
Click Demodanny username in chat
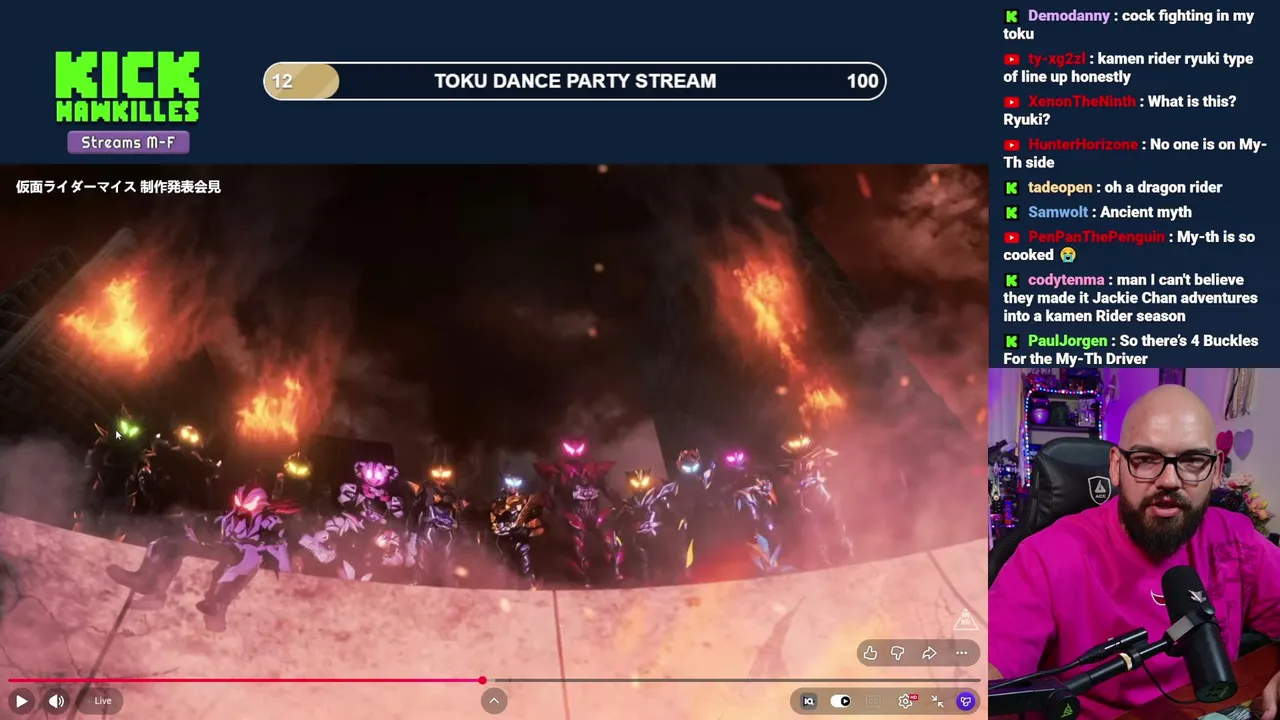[x=1069, y=16]
